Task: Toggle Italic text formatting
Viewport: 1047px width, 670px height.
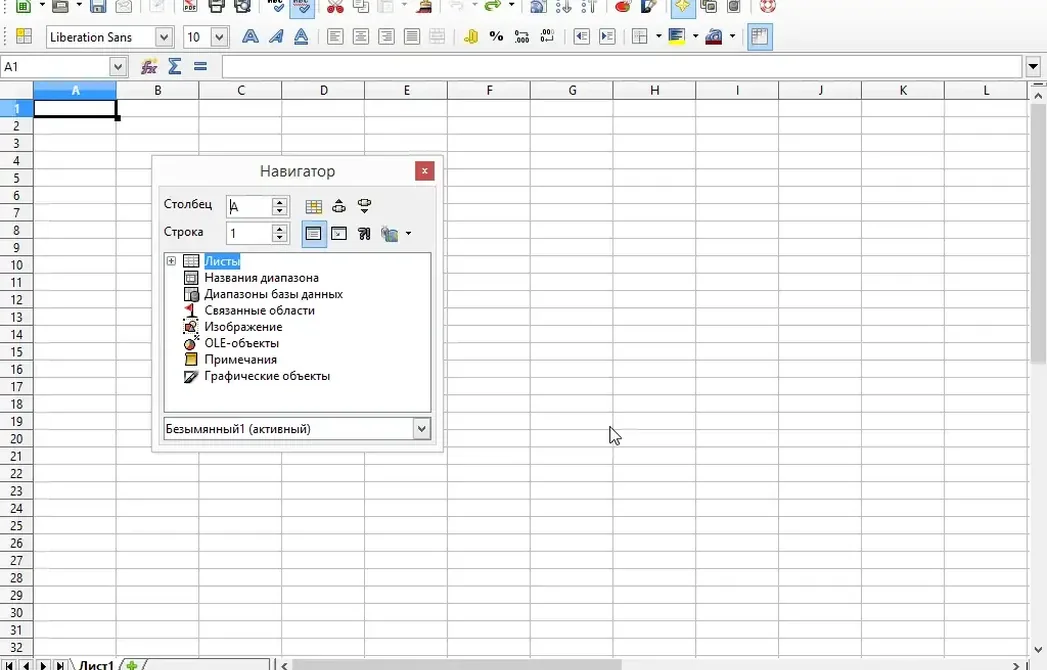Action: tap(276, 36)
